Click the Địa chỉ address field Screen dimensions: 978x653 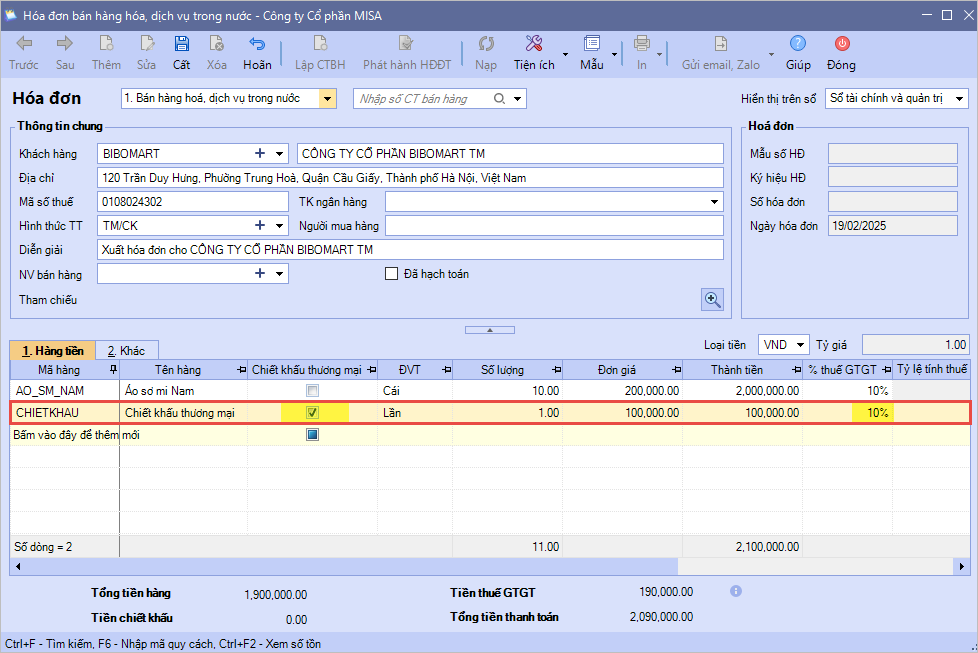[410, 178]
